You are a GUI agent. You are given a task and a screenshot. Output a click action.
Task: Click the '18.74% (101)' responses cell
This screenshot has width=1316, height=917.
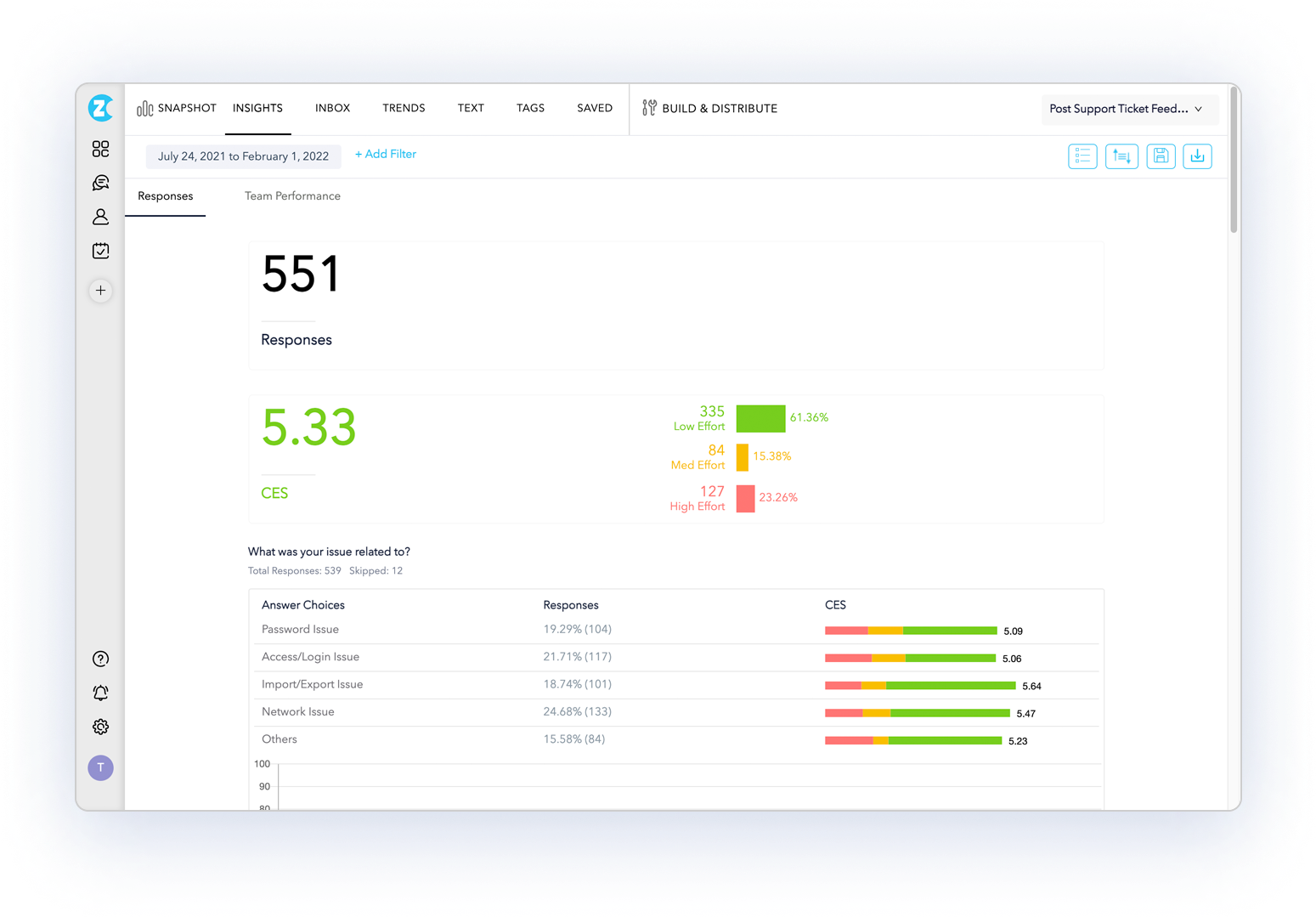tap(578, 684)
